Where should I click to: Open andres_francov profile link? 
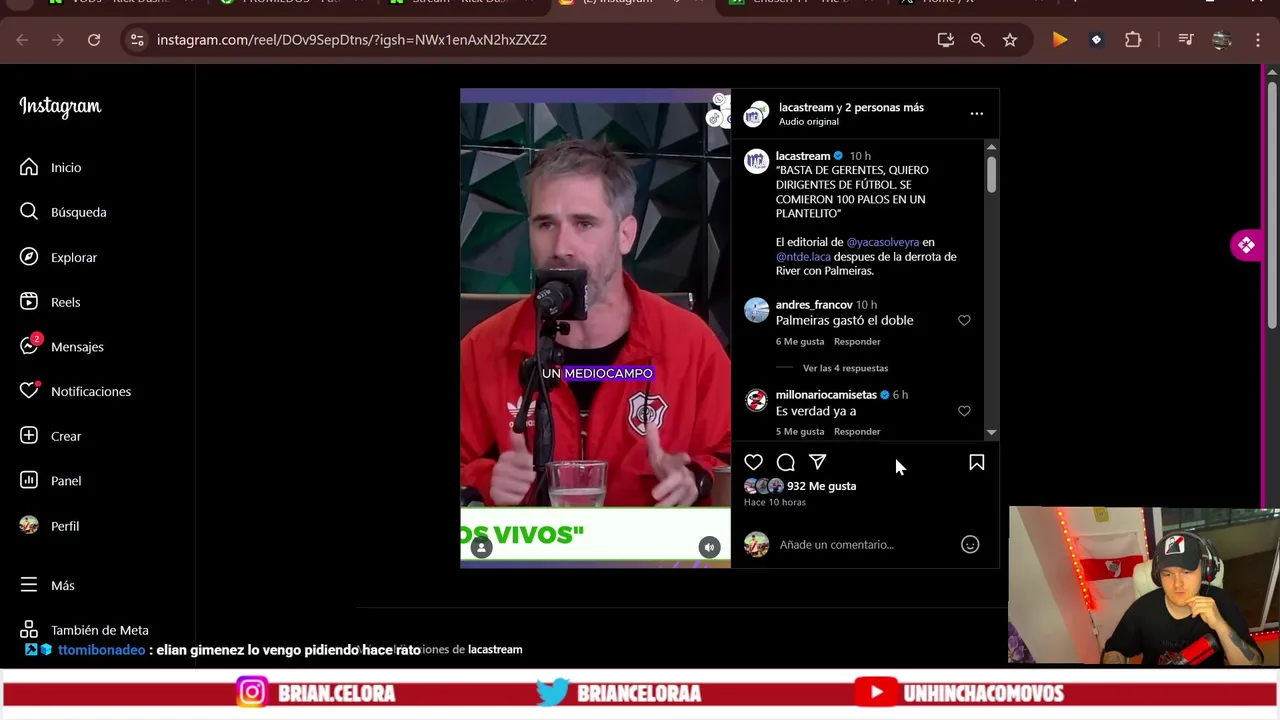[814, 305]
